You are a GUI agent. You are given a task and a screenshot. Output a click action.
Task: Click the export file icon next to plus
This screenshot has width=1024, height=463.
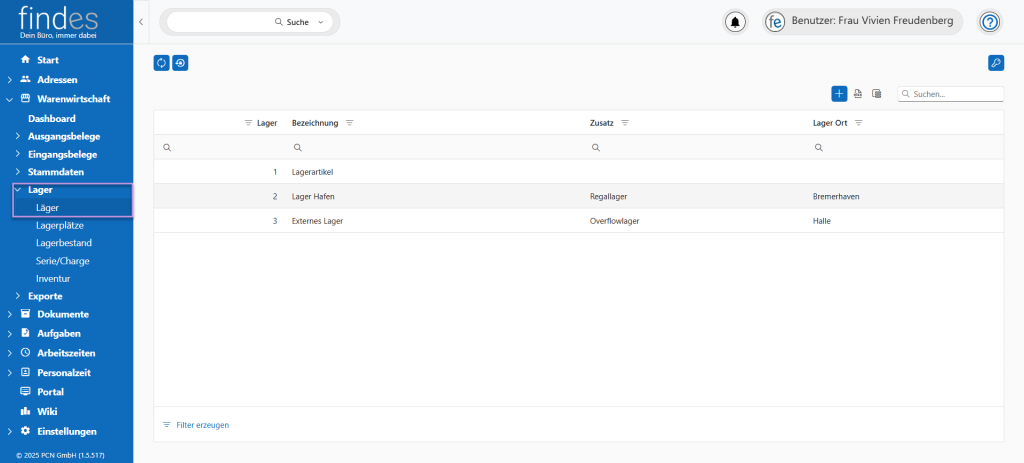858,94
